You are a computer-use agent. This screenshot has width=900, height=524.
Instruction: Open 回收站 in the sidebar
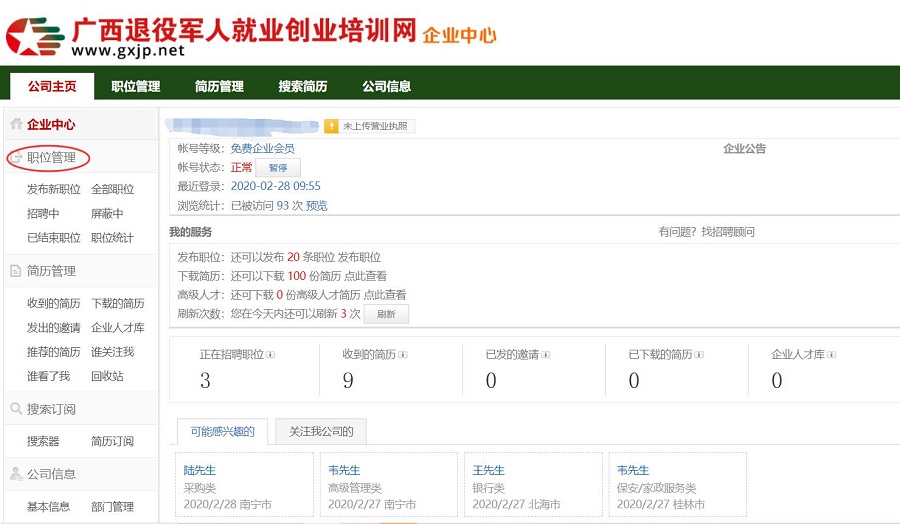click(107, 376)
